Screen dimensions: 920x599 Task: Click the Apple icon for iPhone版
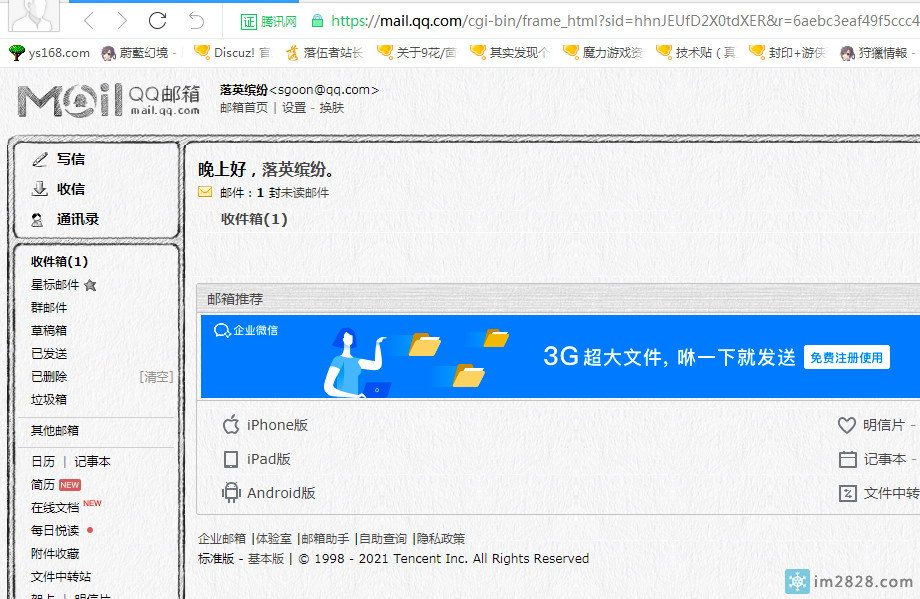231,424
